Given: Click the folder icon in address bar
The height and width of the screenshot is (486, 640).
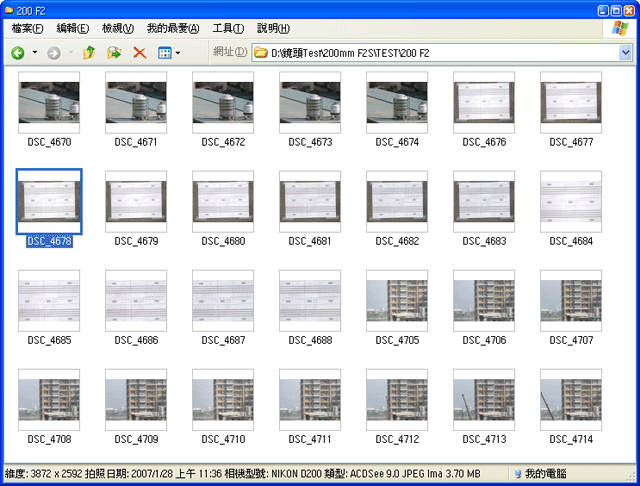Looking at the screenshot, I should coord(260,53).
